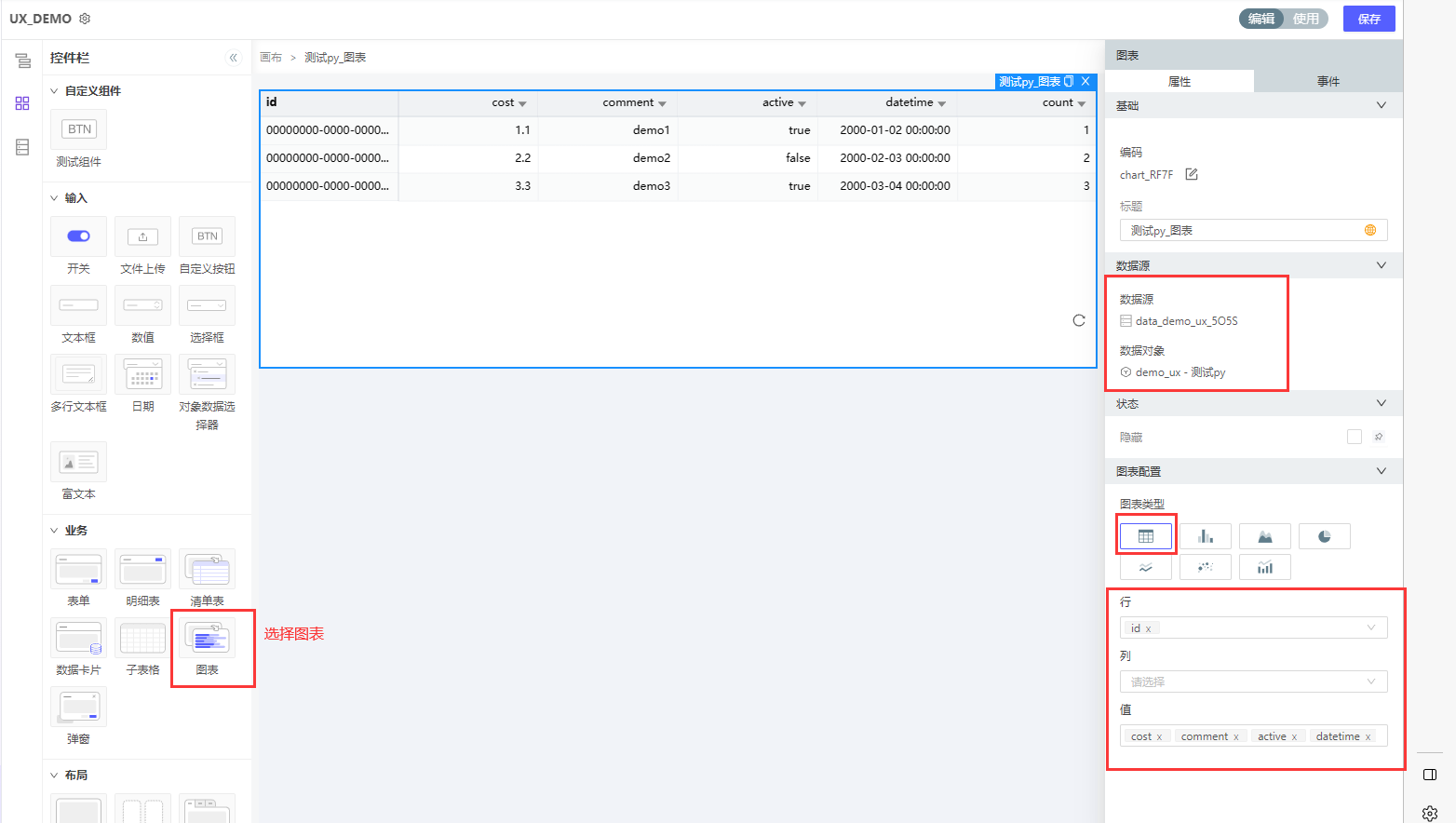This screenshot has width=1456, height=823.
Task: Tick the 隐藏 hidden checkbox
Action: [x=1354, y=437]
